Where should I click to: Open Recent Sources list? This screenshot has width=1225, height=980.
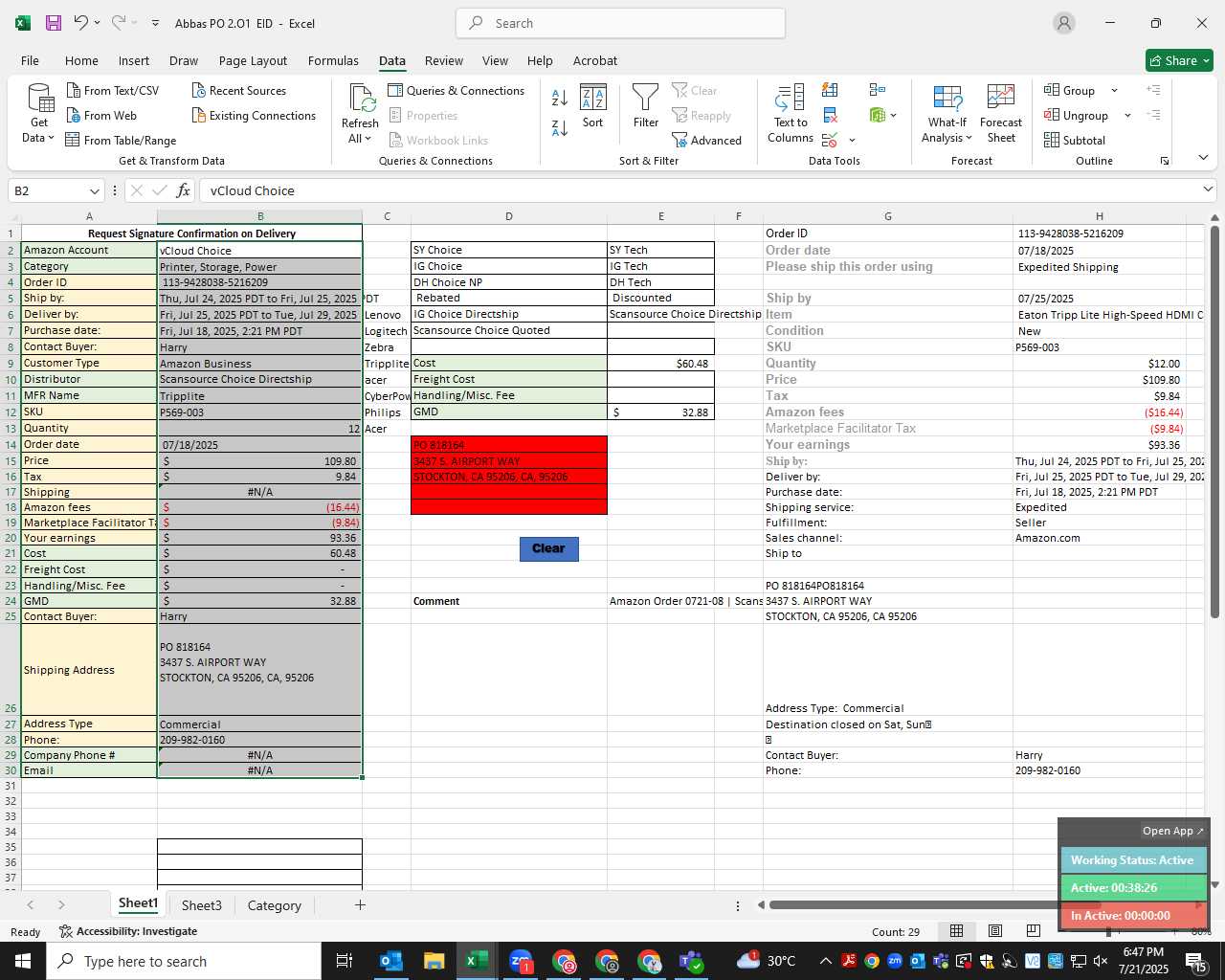click(238, 90)
